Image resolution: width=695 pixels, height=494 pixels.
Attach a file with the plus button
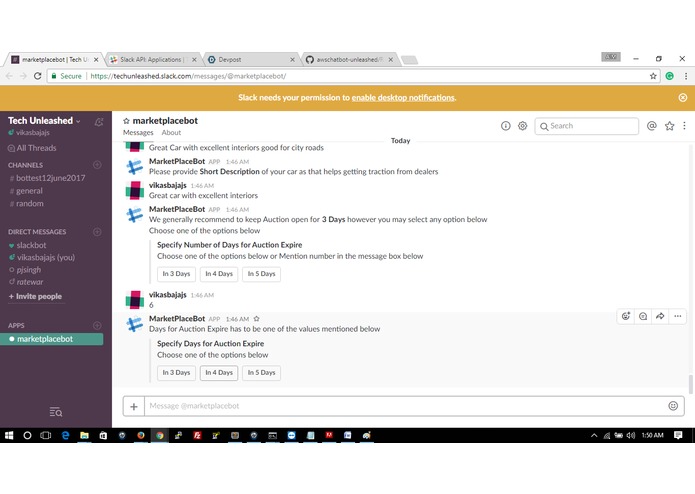click(x=134, y=406)
